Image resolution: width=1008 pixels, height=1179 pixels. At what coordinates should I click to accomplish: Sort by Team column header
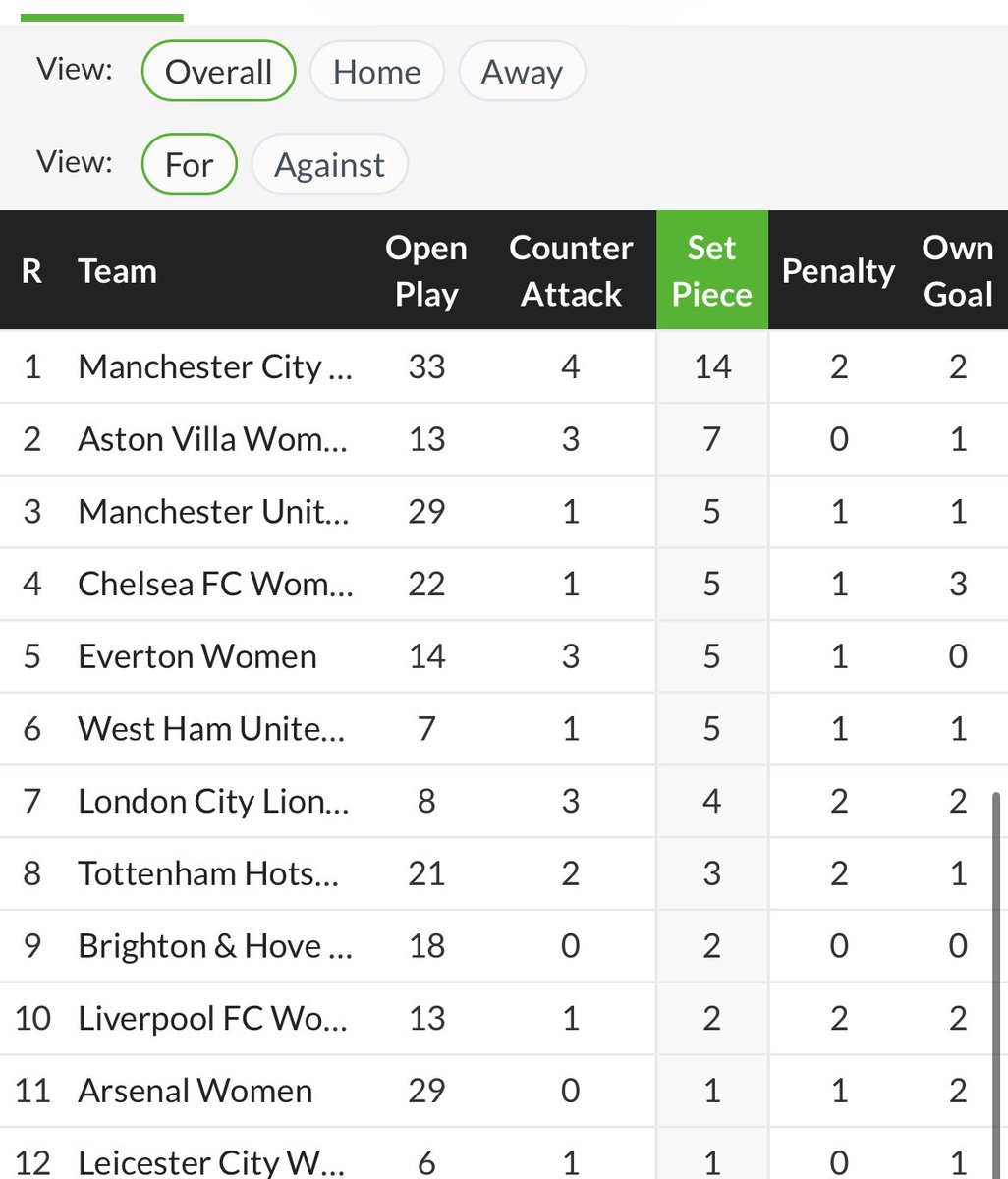click(x=118, y=271)
